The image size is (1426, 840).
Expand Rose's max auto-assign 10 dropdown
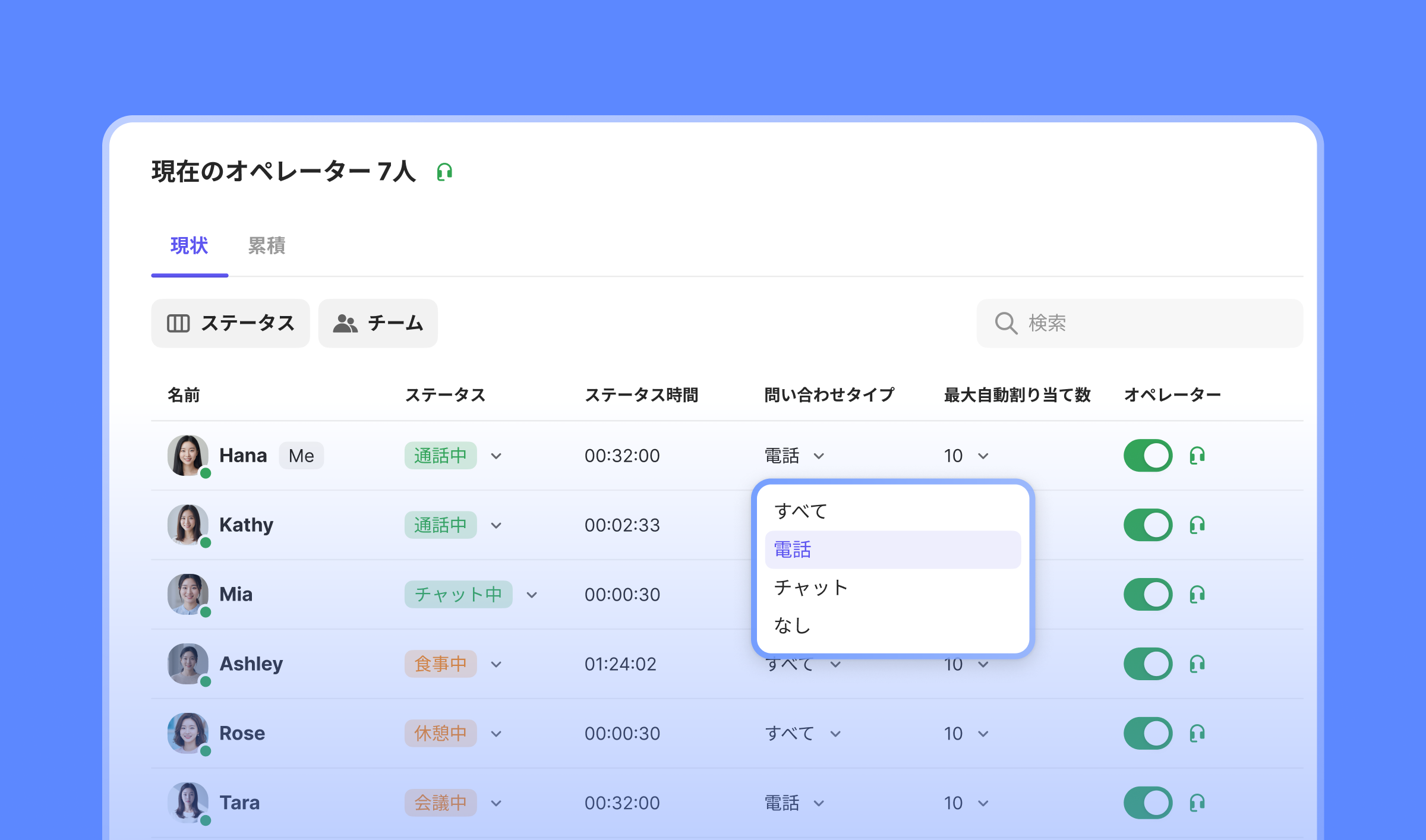click(x=983, y=734)
